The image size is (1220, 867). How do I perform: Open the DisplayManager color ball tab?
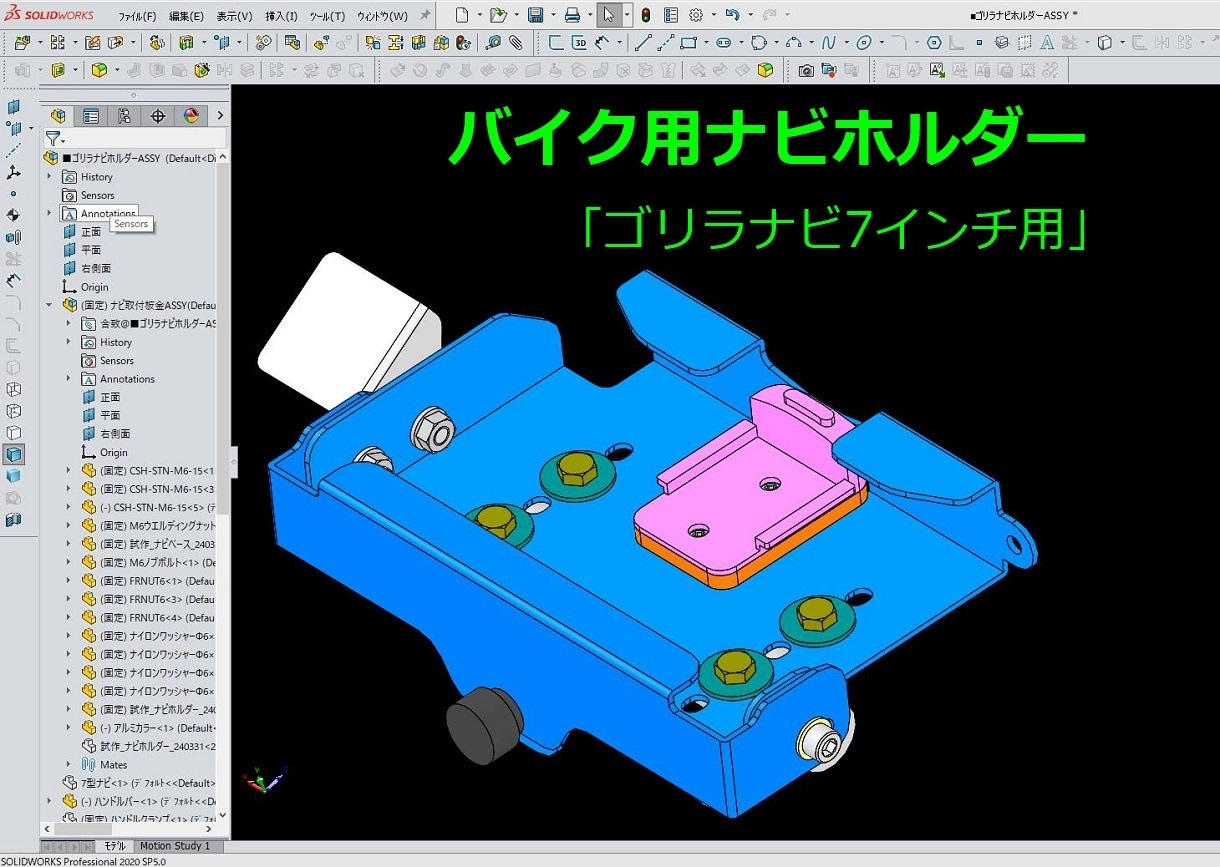click(191, 116)
